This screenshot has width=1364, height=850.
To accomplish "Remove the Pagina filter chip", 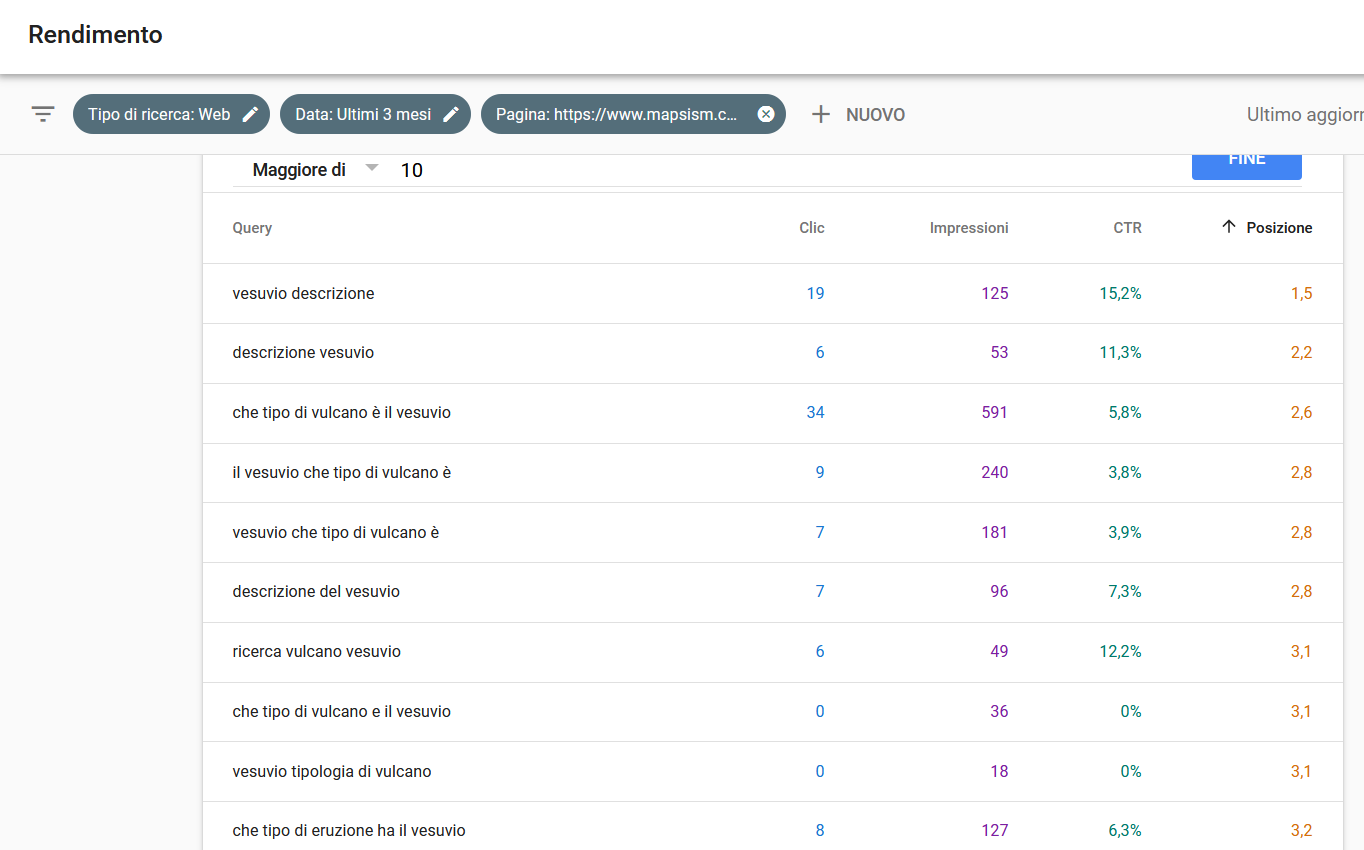I will pos(766,114).
